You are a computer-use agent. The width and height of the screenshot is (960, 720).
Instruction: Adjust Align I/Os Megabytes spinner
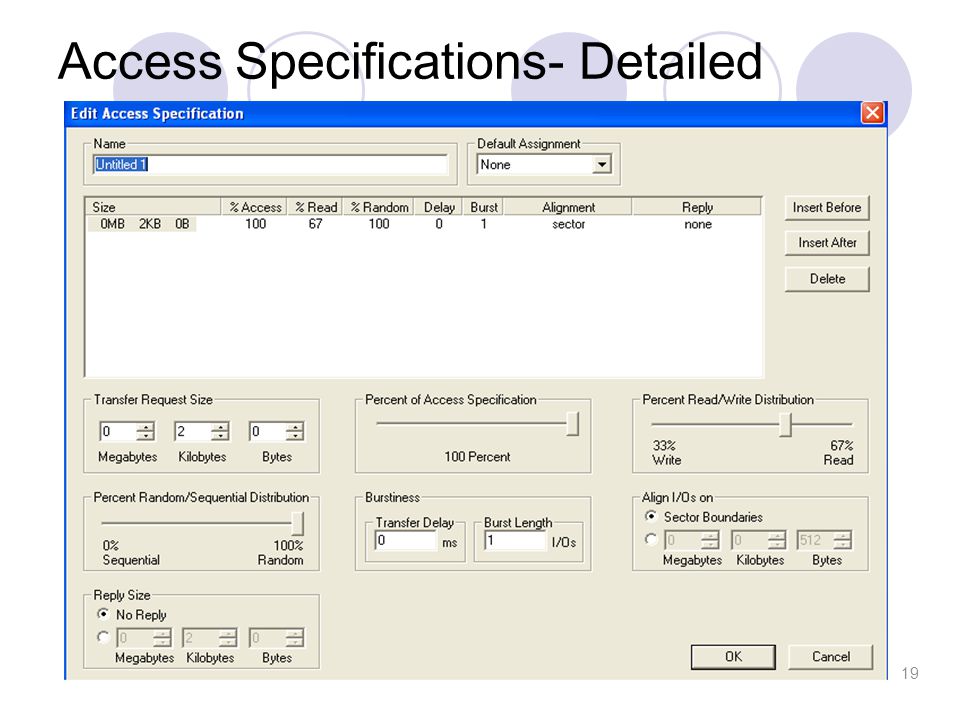[710, 540]
